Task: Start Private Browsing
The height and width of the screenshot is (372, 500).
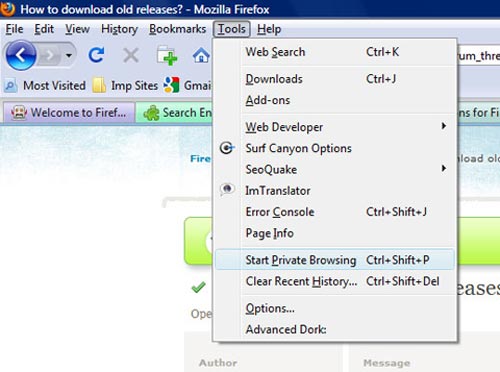Action: click(x=335, y=260)
